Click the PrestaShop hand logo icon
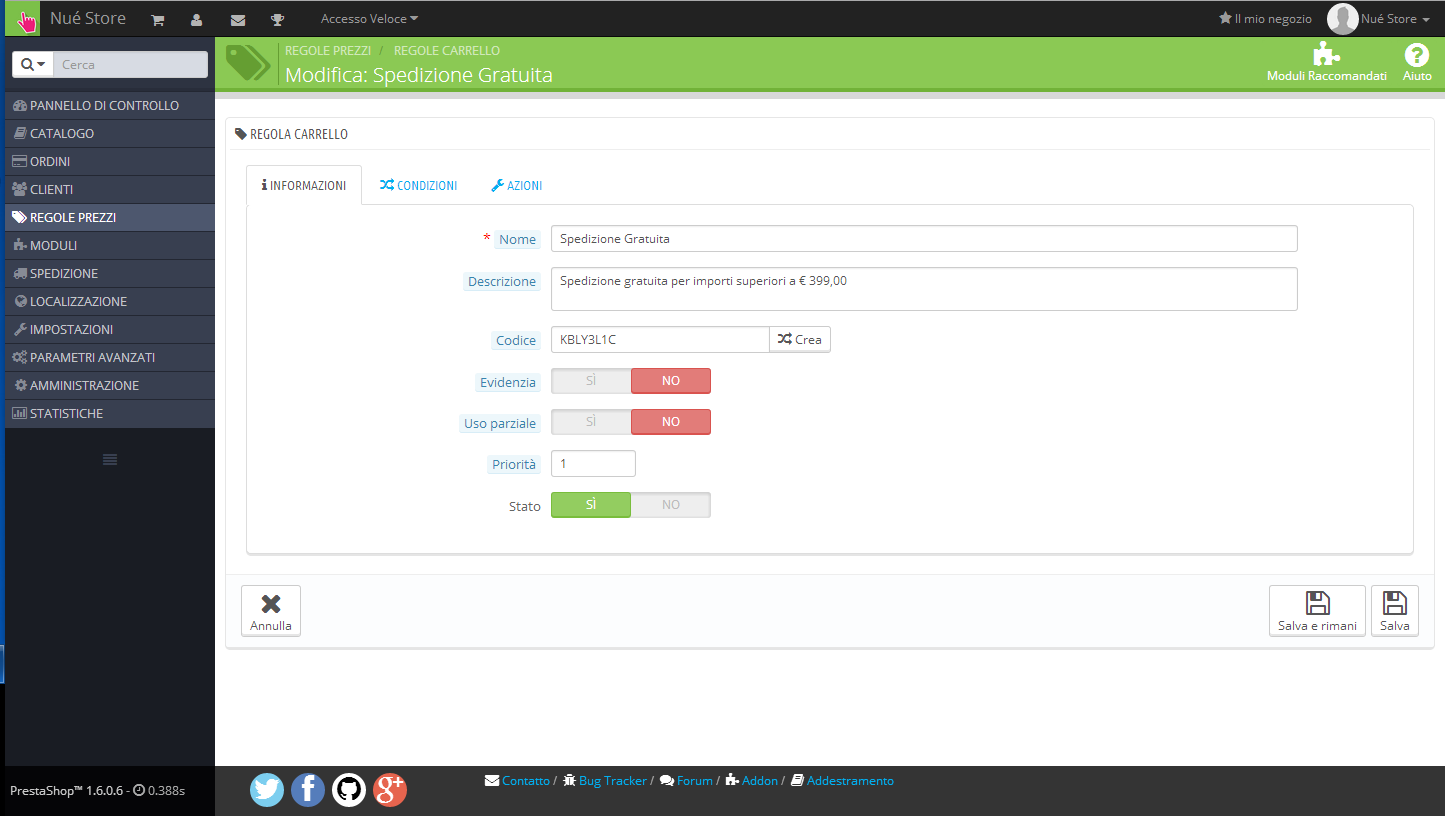The width and height of the screenshot is (1445, 816). [x=23, y=19]
